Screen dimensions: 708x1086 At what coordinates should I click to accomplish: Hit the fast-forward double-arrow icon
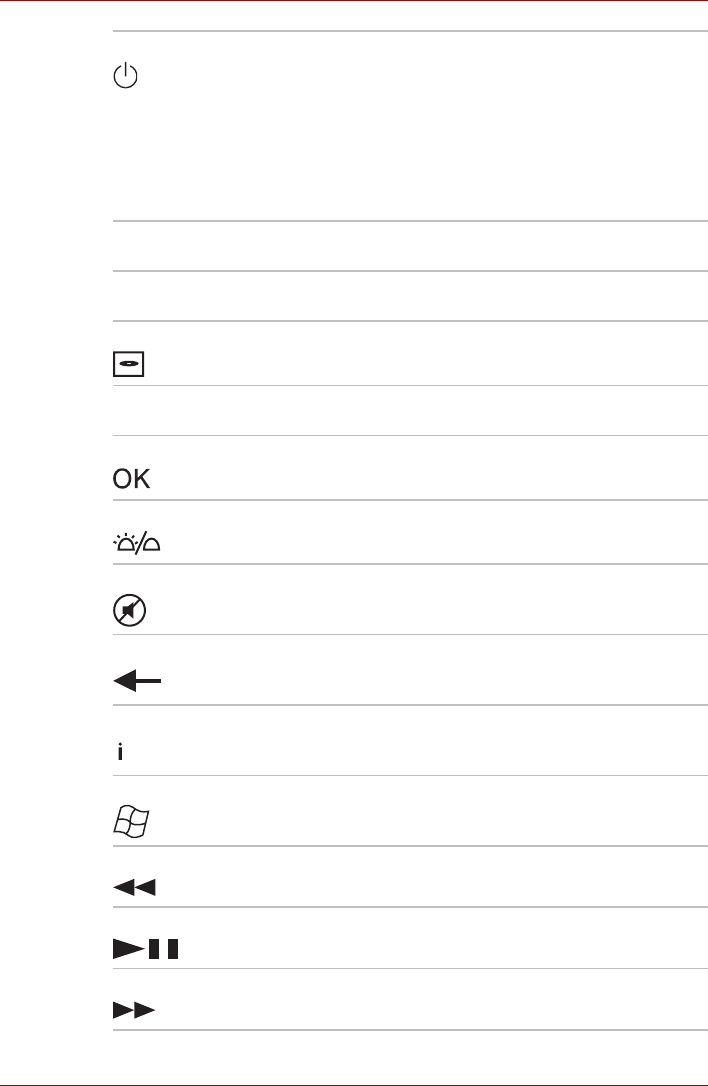[134, 1010]
